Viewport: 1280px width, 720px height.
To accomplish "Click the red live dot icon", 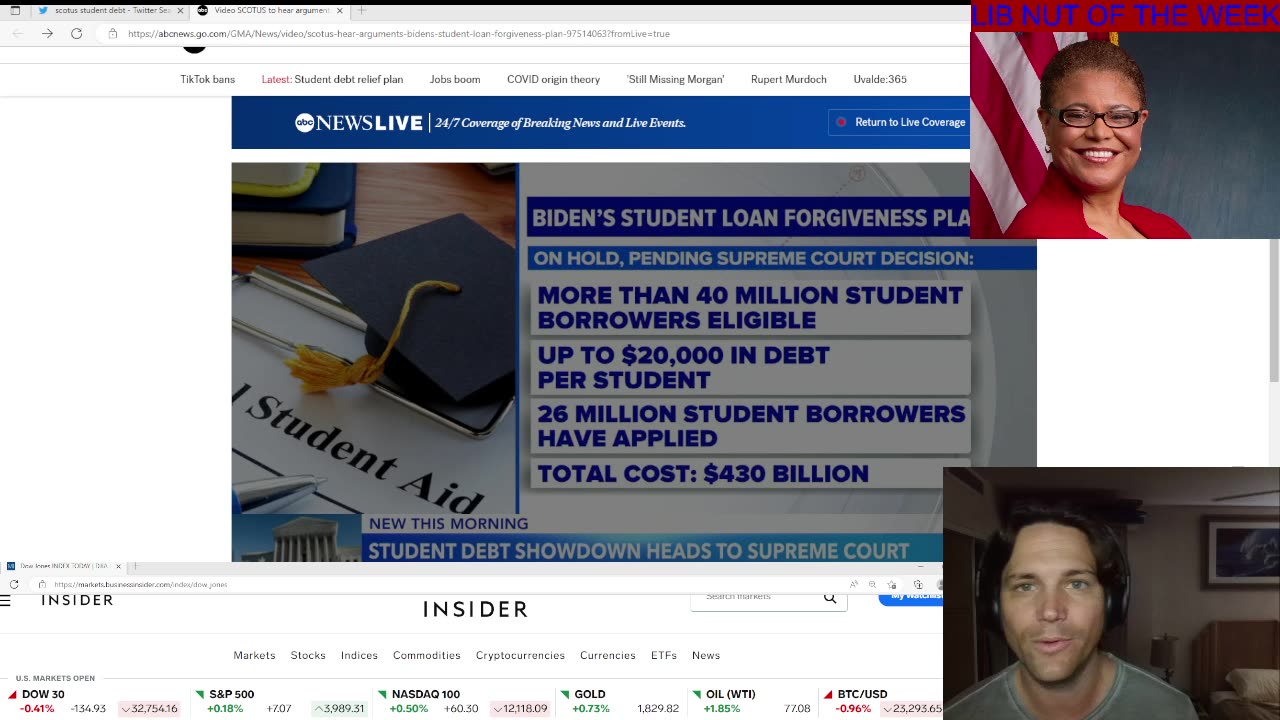I will tap(841, 122).
